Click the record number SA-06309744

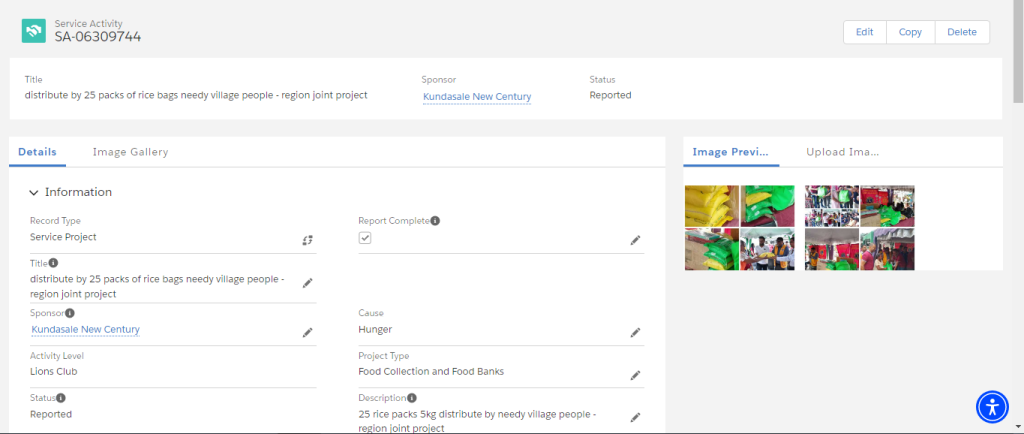[x=98, y=37]
